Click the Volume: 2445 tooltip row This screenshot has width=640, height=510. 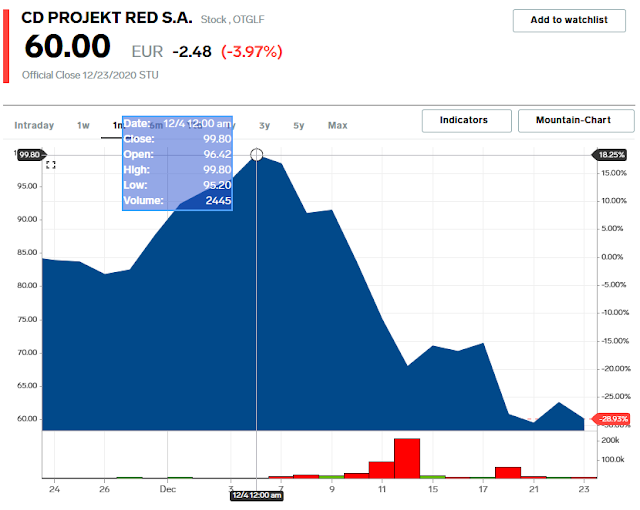pyautogui.click(x=178, y=201)
